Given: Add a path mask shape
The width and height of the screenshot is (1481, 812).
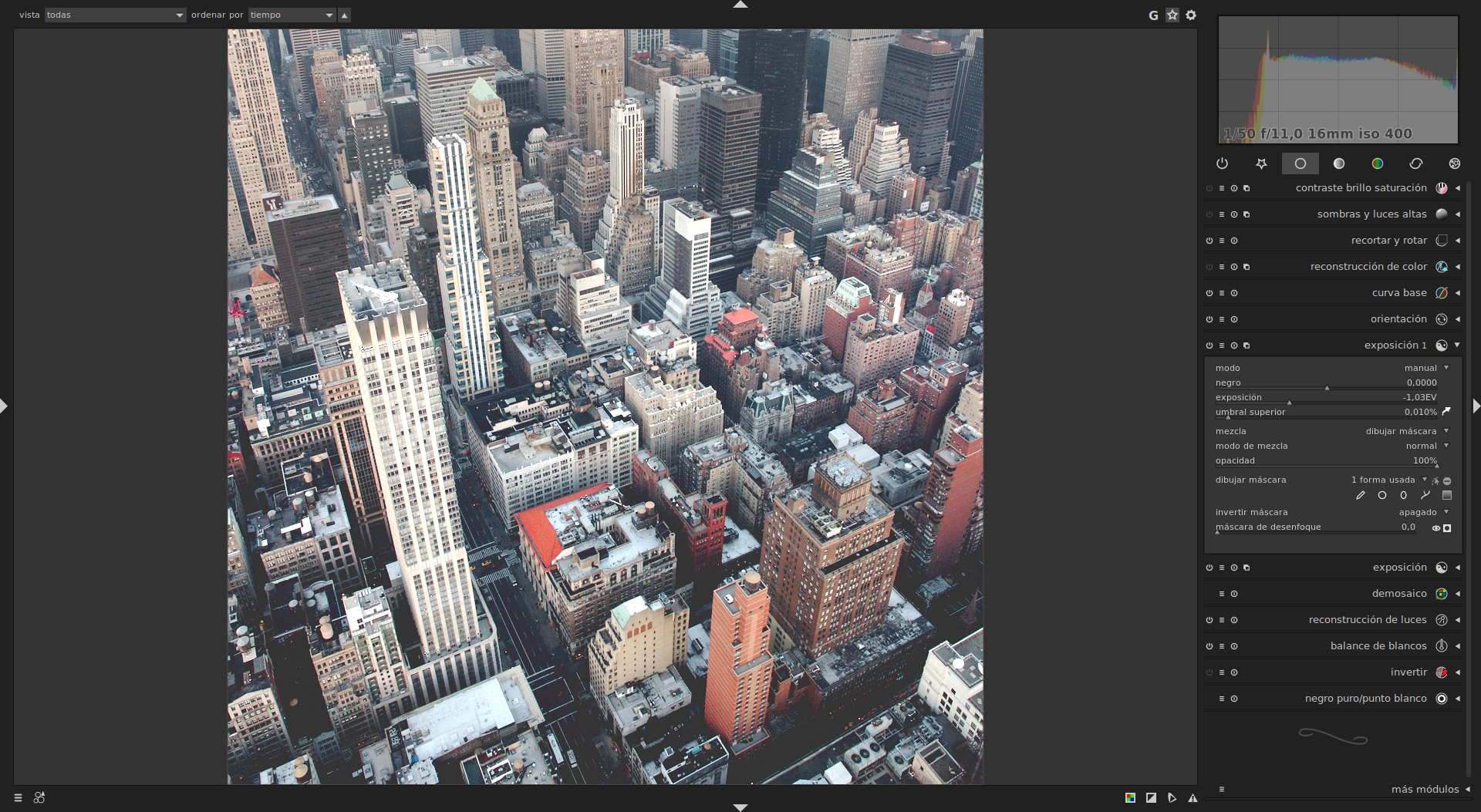Looking at the screenshot, I should [x=1425, y=496].
